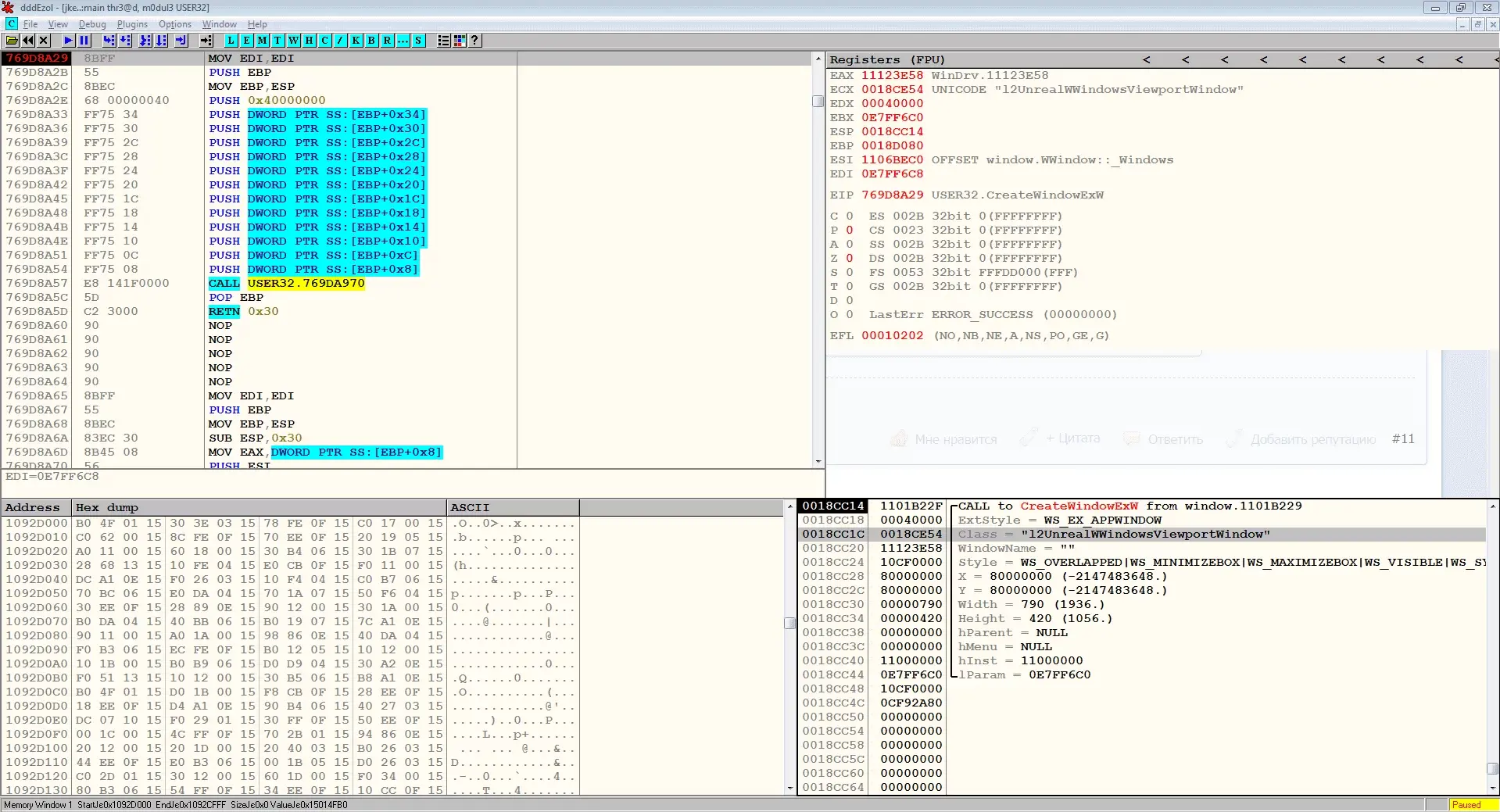This screenshot has height=812, width=1500.
Task: Click the LastErr ERROR_SUCCESS entry
Action: point(993,315)
